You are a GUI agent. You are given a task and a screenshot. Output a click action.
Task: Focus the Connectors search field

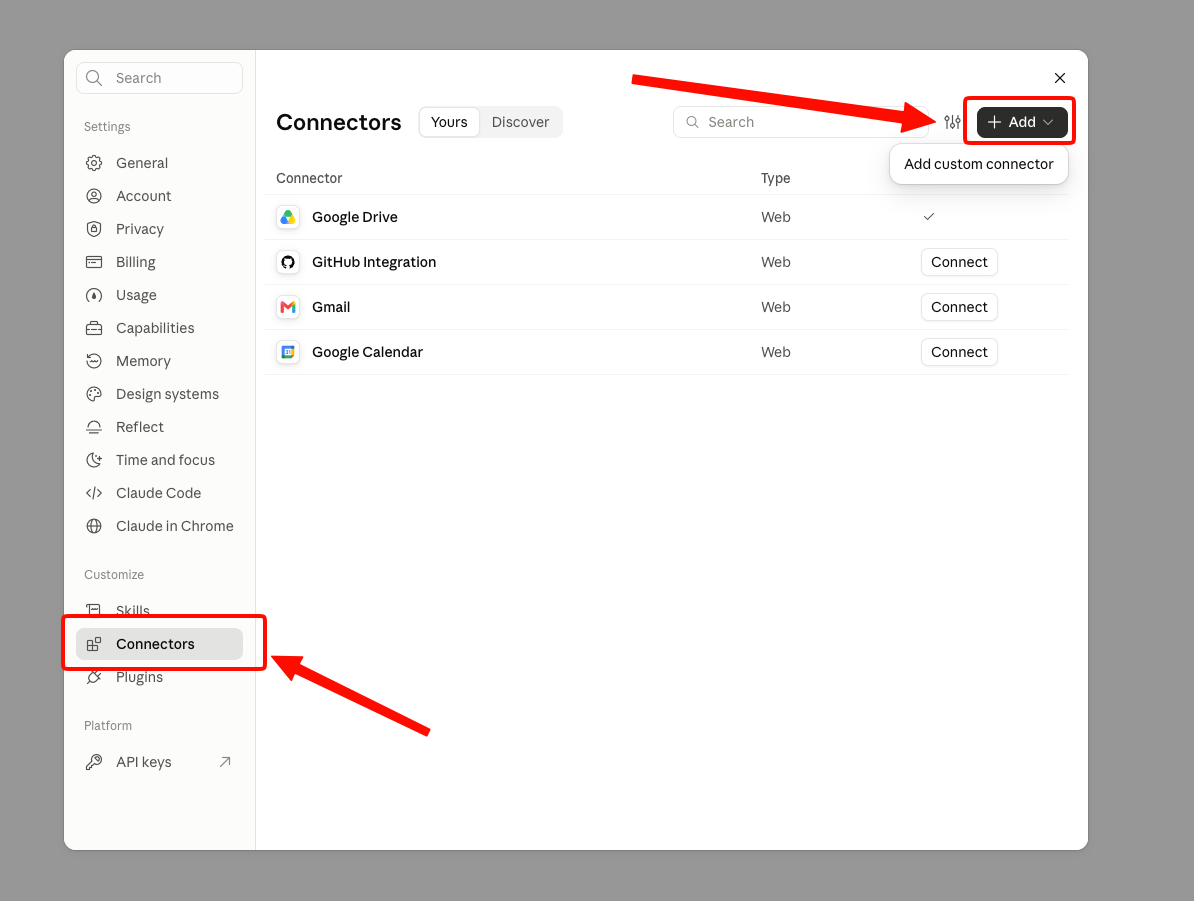pyautogui.click(x=800, y=122)
